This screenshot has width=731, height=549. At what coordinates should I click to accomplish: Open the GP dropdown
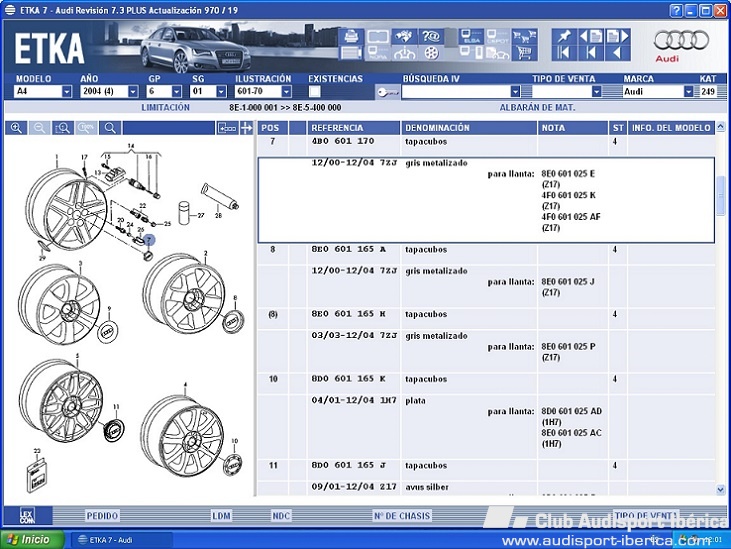(x=177, y=91)
